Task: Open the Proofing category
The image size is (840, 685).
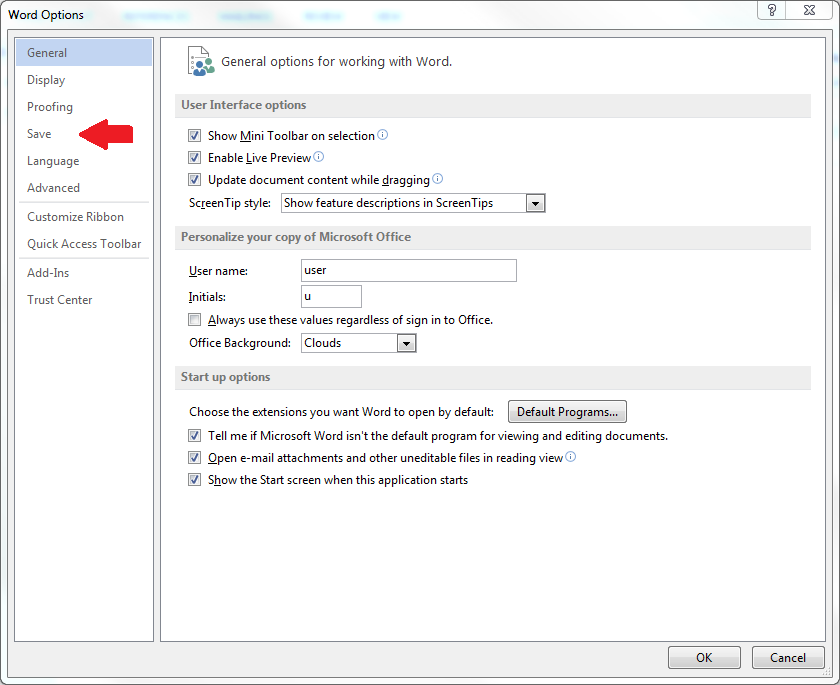Action: click(84, 107)
